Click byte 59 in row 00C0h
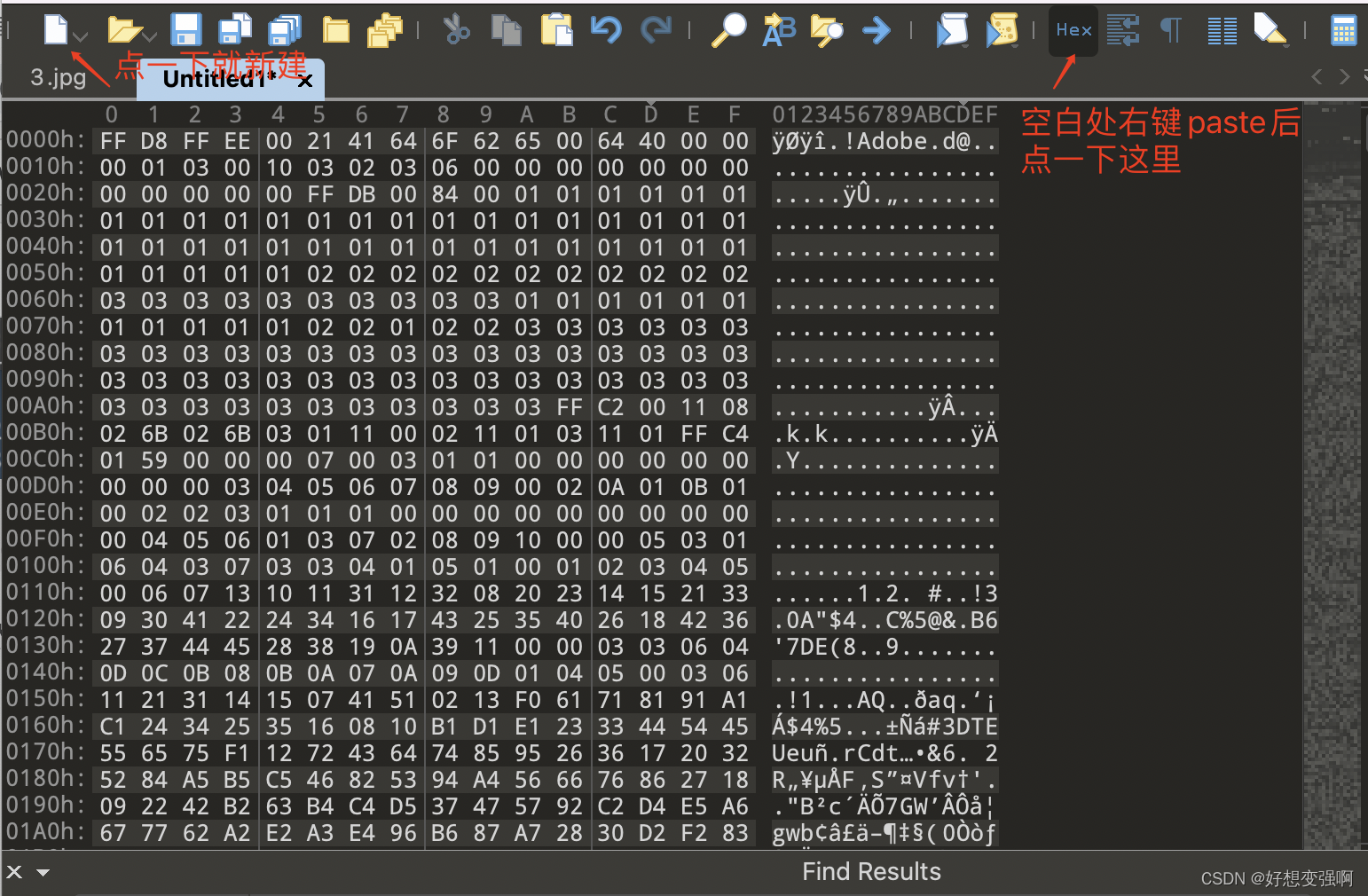 pyautogui.click(x=153, y=460)
